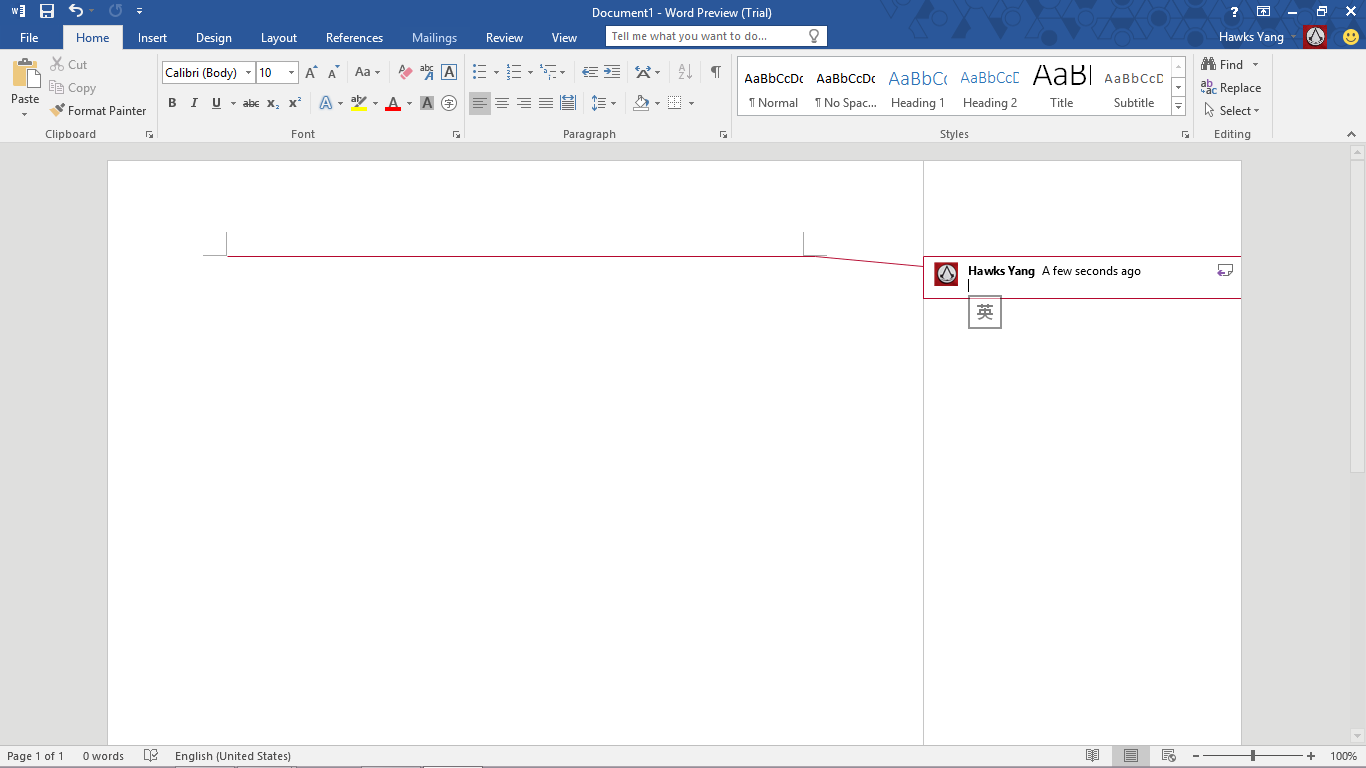Toggle Show/Hide paragraph marks

click(x=715, y=72)
